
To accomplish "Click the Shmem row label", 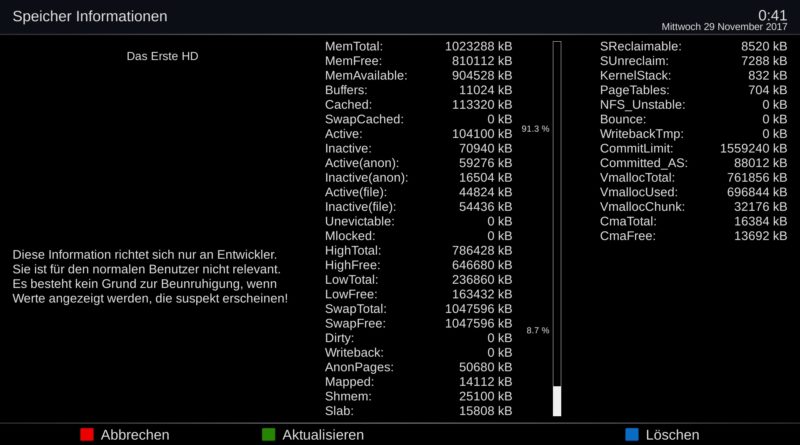I will pos(348,396).
